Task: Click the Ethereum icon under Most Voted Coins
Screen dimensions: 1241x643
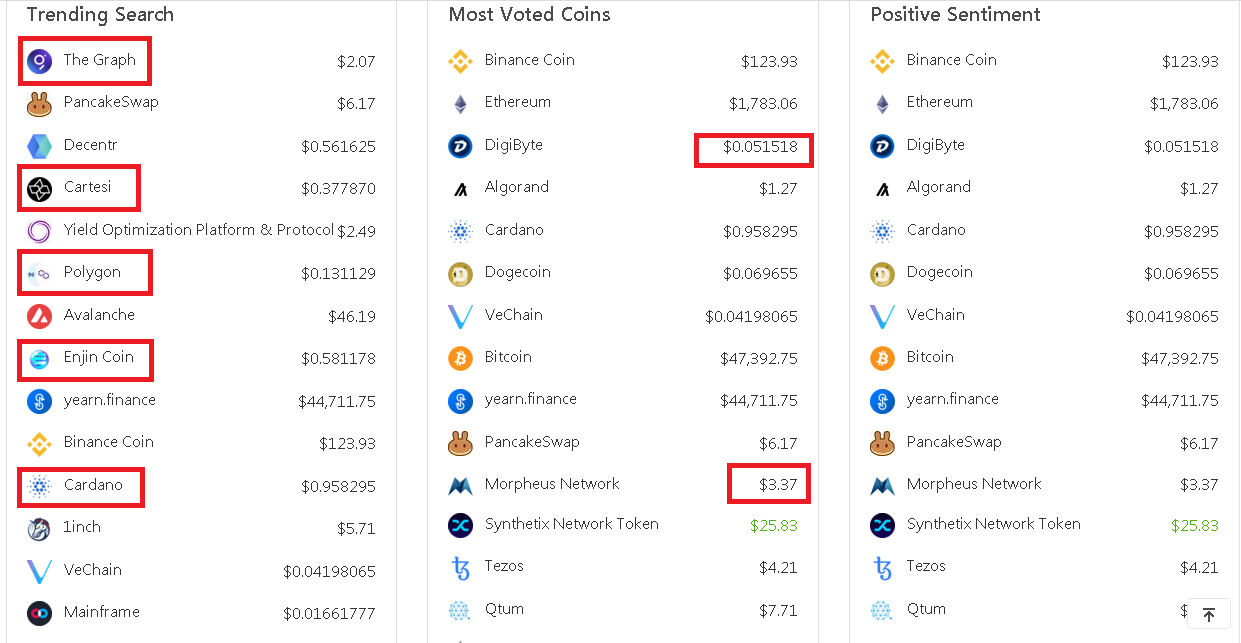Action: [x=460, y=103]
